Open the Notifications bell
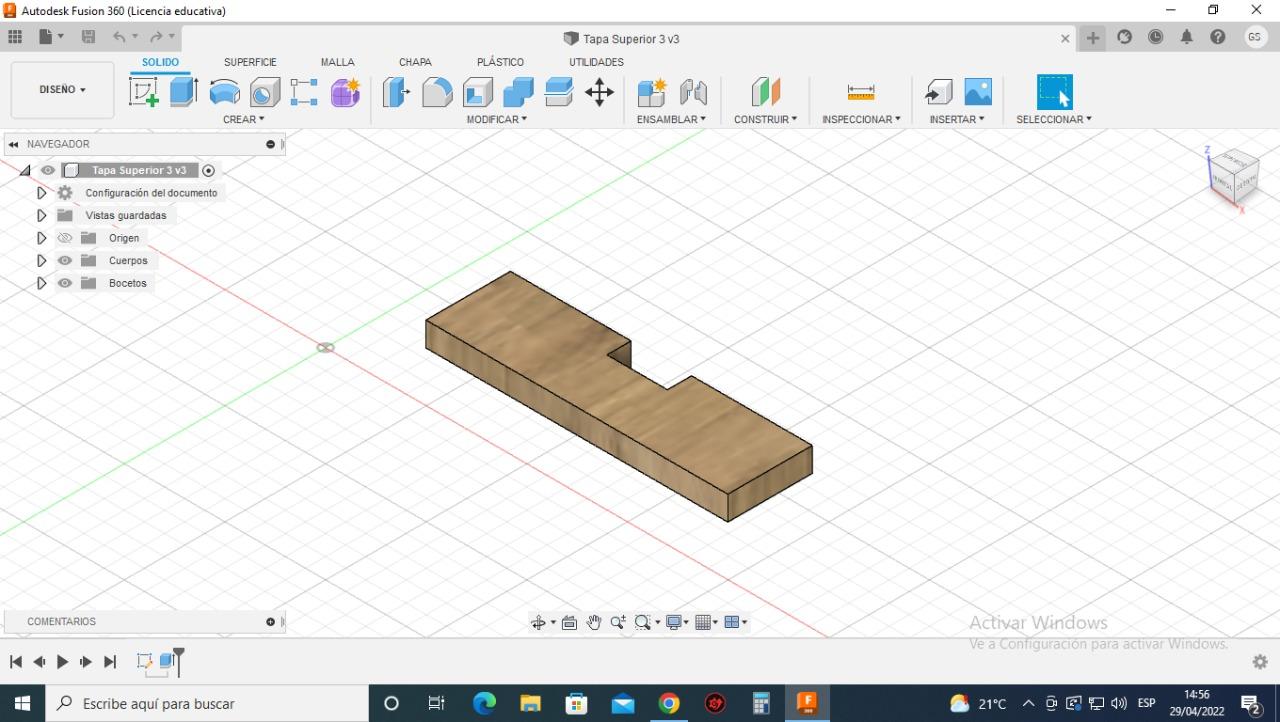 point(1187,37)
